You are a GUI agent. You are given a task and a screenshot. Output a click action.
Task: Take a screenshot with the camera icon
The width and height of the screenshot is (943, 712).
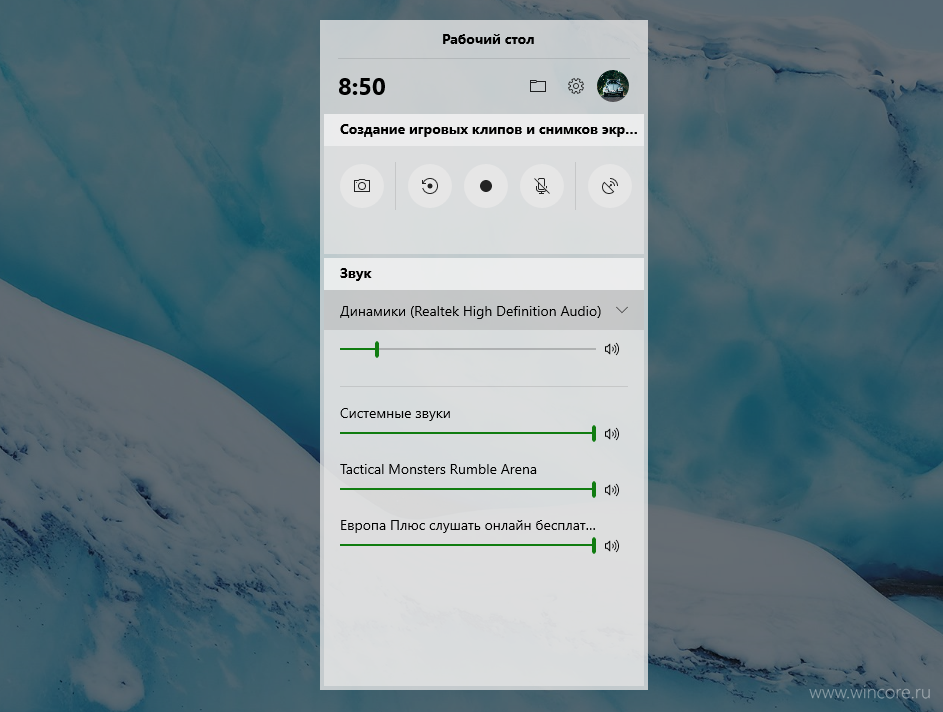(361, 186)
